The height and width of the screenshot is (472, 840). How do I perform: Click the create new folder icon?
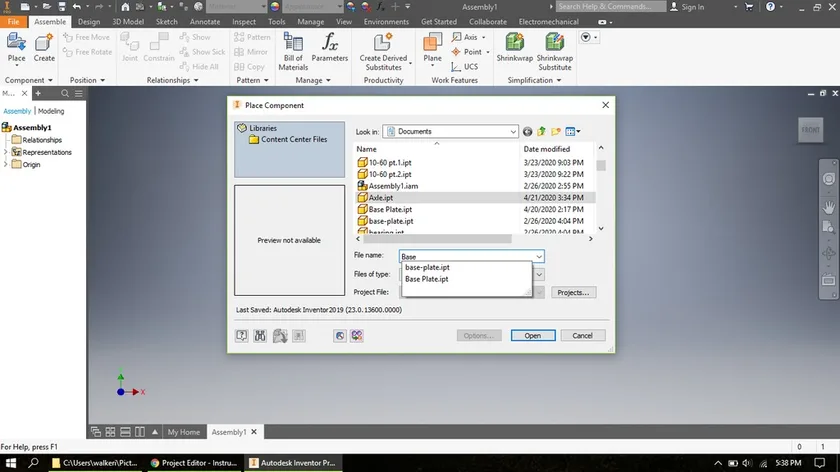(556, 131)
